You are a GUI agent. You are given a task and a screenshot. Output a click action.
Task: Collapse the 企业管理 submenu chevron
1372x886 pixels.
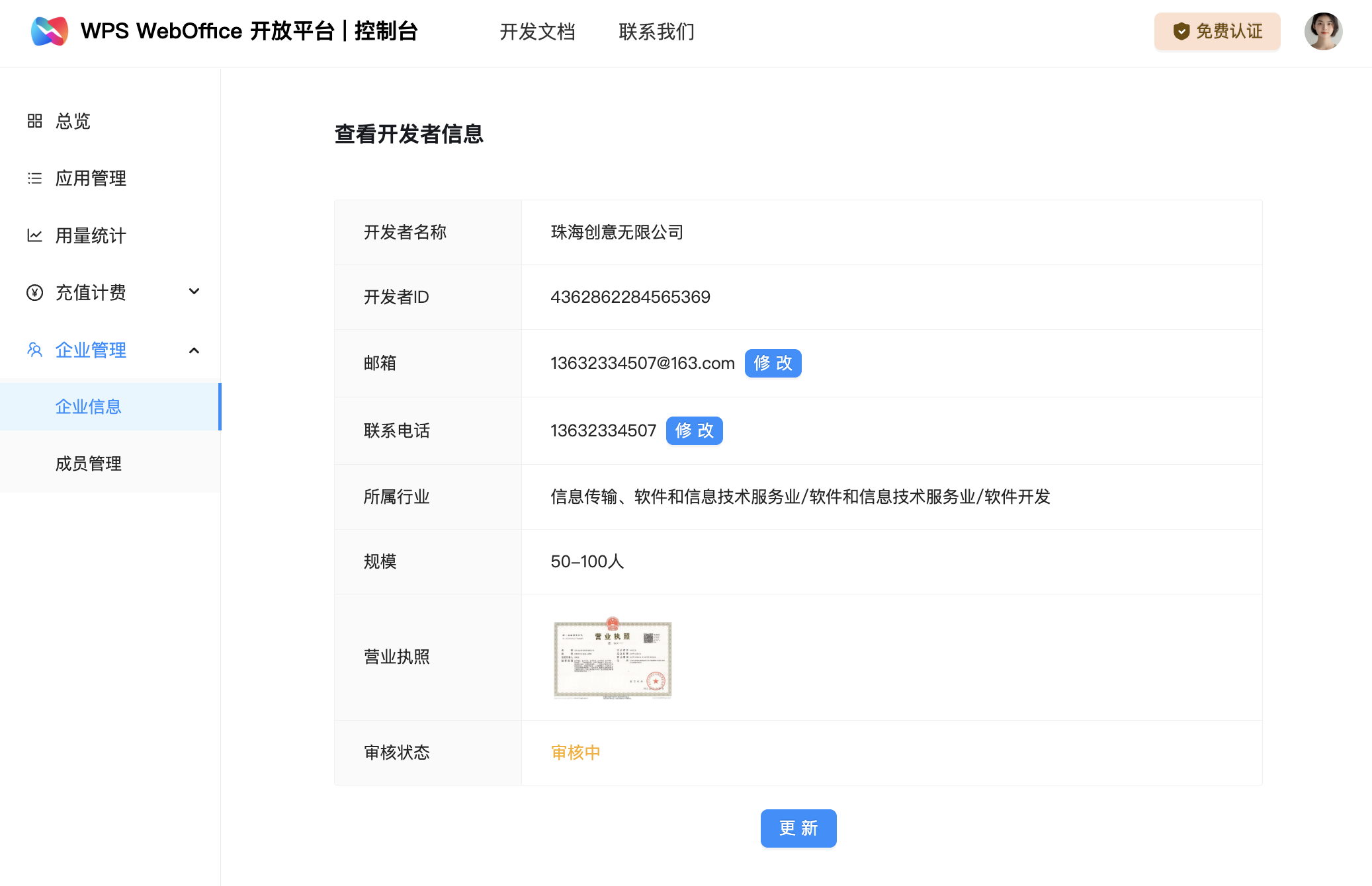(x=194, y=350)
